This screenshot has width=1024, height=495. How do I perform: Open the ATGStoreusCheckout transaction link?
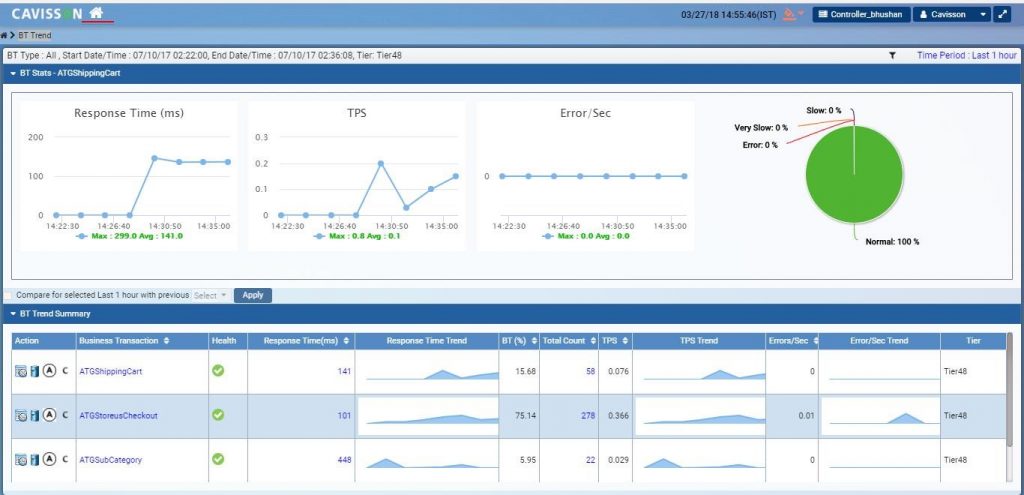[x=118, y=415]
